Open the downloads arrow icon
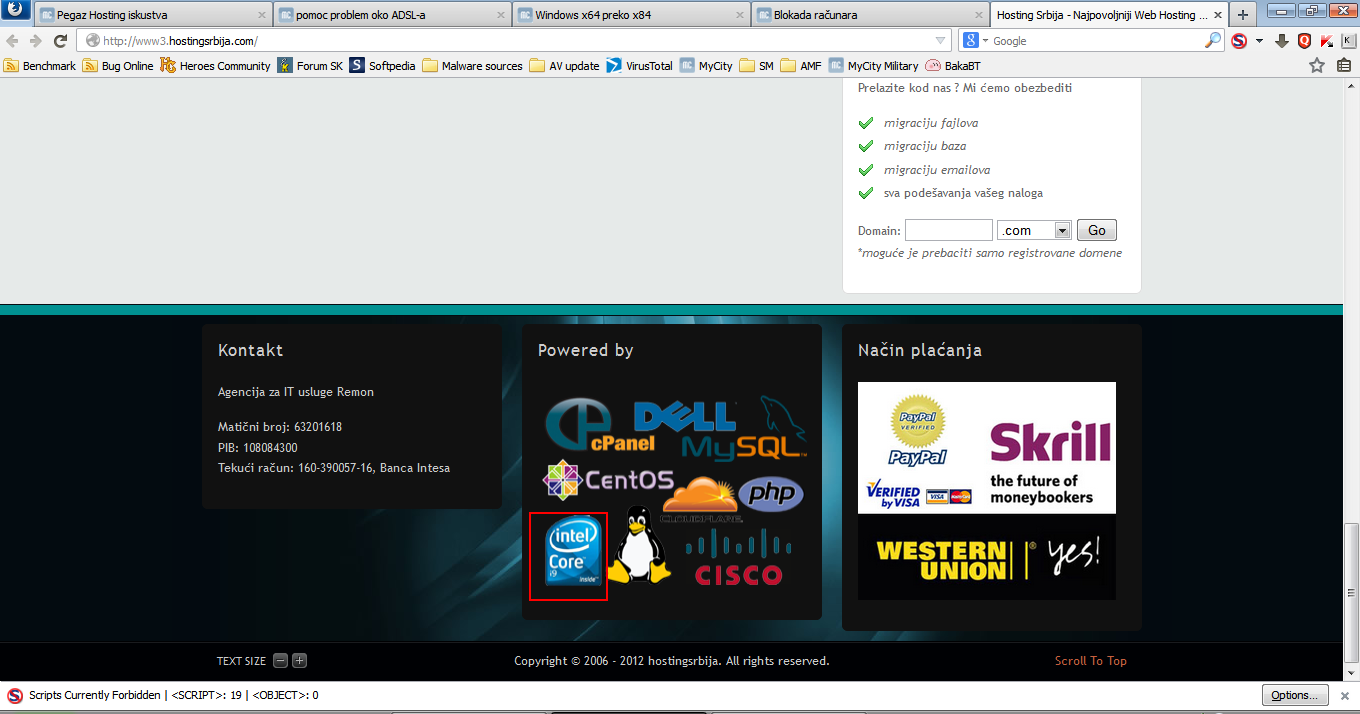Screen dimensions: 1360x714 point(1282,41)
